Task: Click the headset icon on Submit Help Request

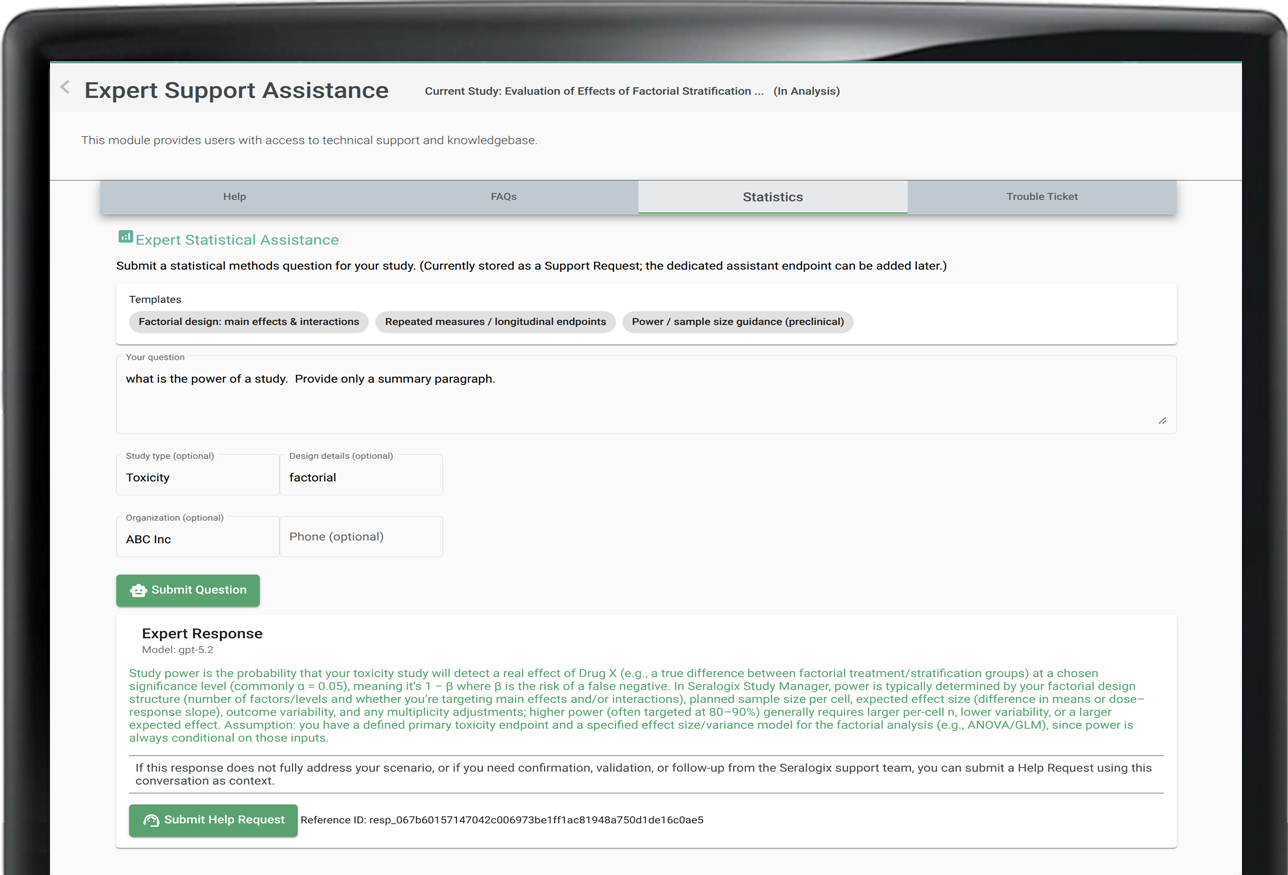Action: [x=151, y=820]
